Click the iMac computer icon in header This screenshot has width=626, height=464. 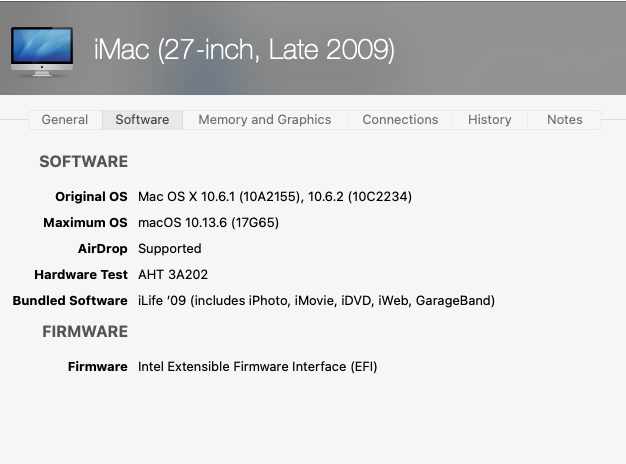click(x=41, y=49)
